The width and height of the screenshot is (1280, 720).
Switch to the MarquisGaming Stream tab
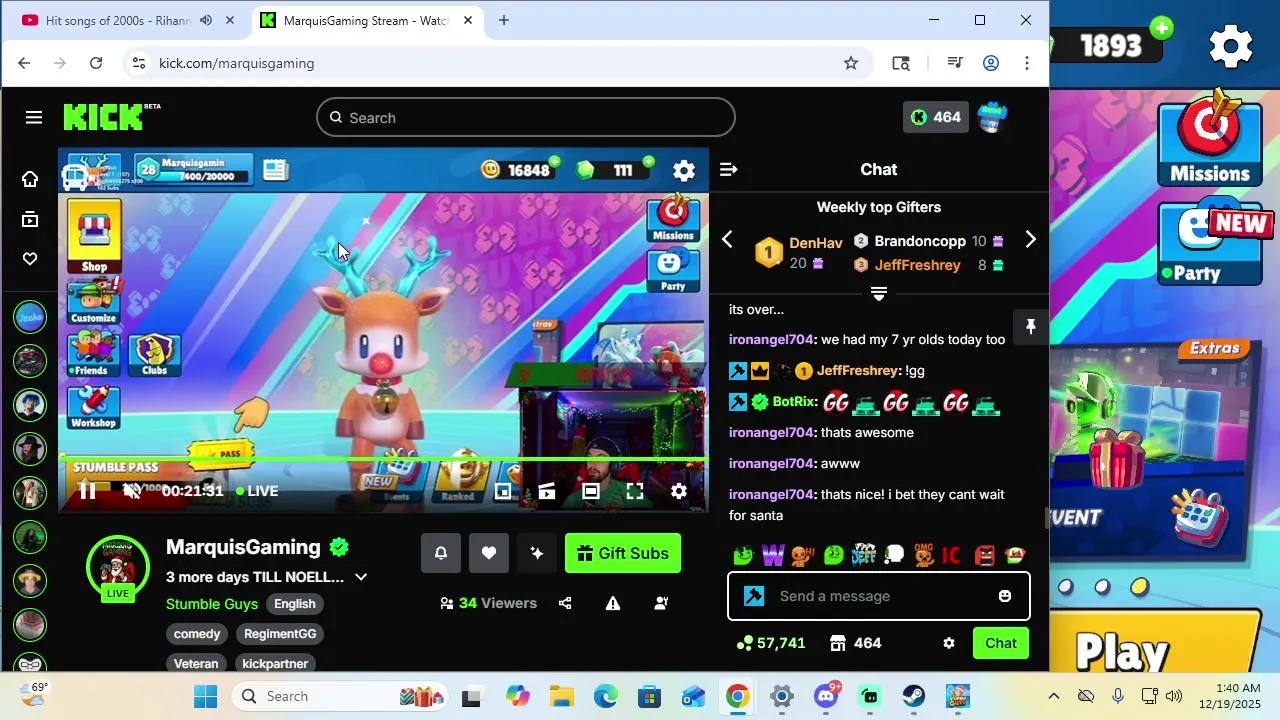366,20
